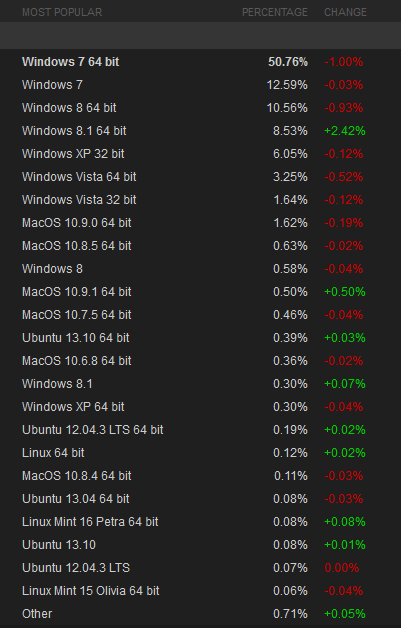
Task: Click the PERCENTAGE column header
Action: [275, 12]
